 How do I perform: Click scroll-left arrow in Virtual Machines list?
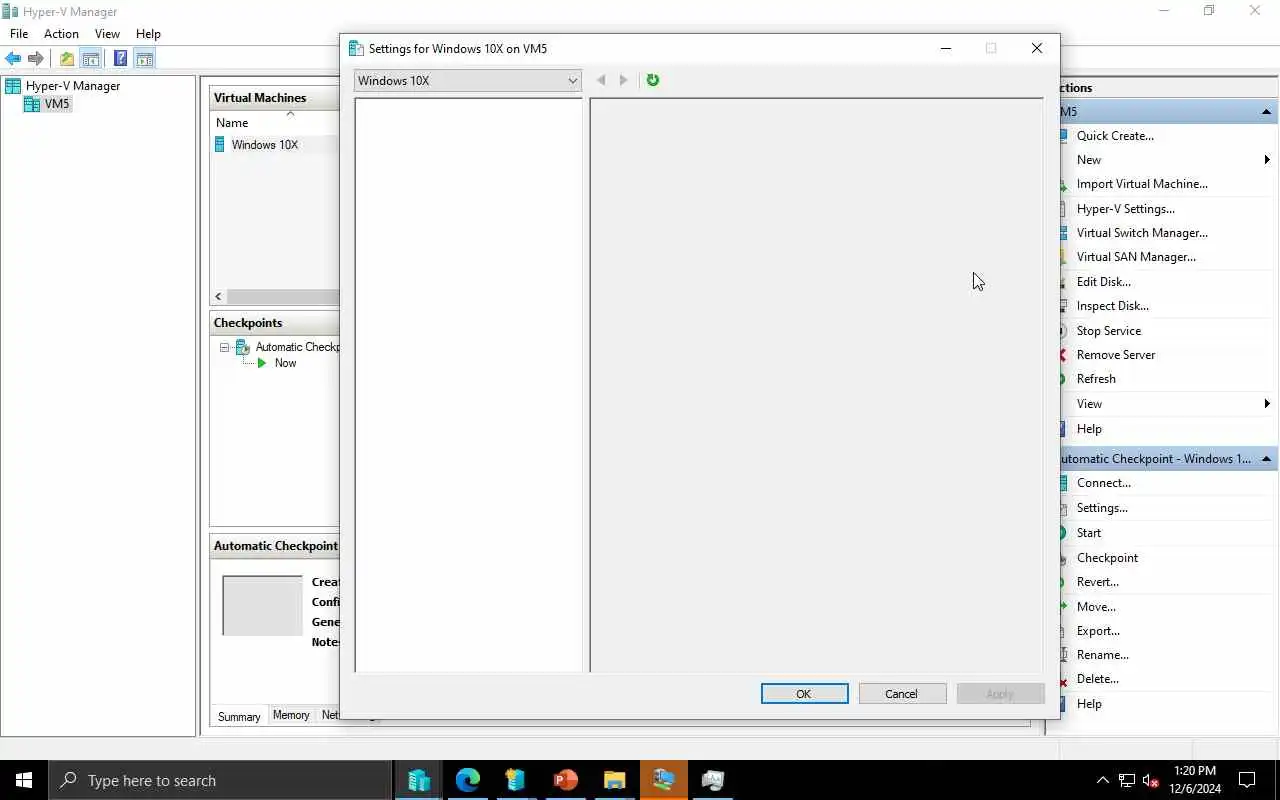(218, 297)
